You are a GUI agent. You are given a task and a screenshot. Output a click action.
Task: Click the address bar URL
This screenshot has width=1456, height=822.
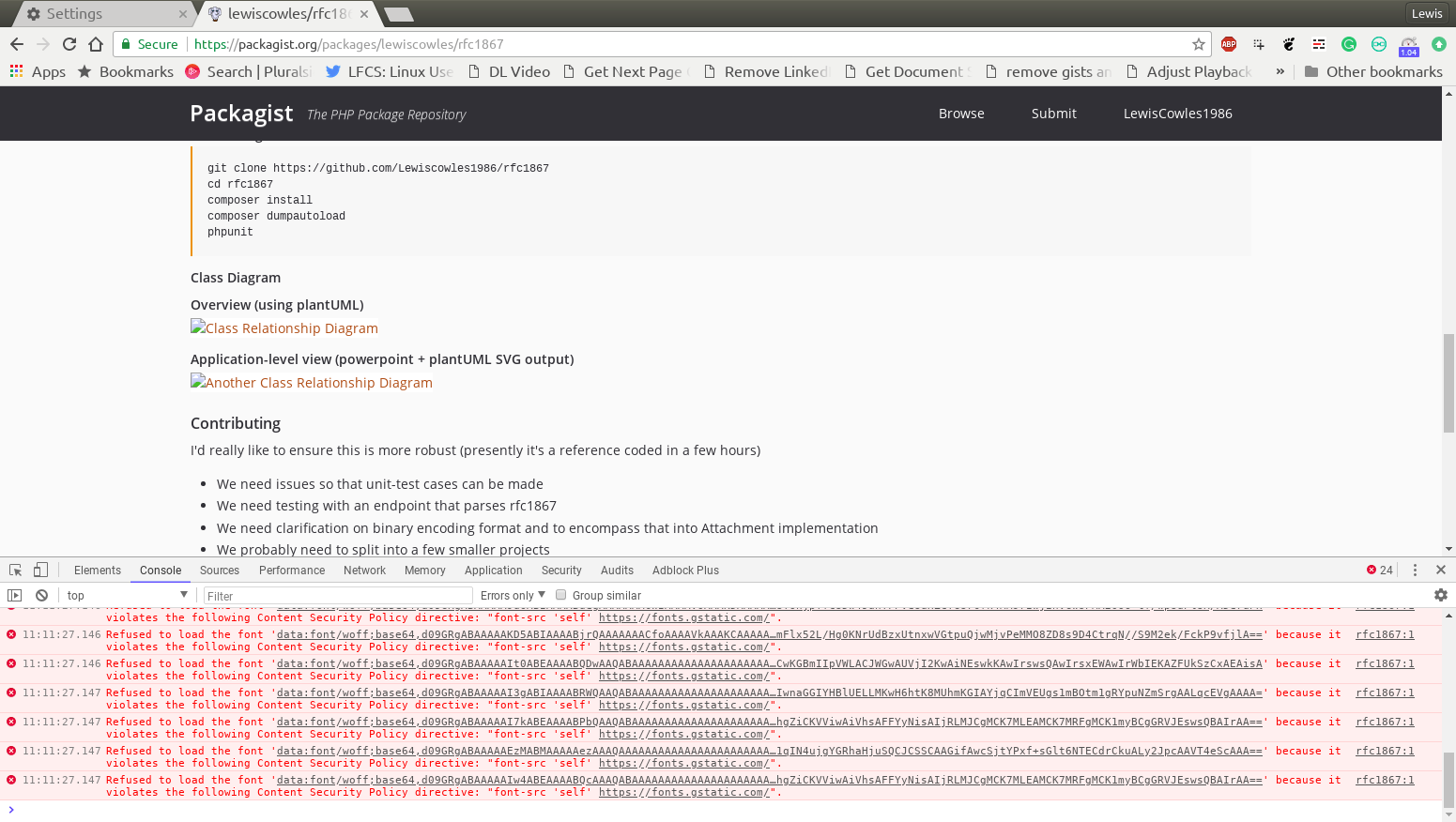[x=348, y=44]
